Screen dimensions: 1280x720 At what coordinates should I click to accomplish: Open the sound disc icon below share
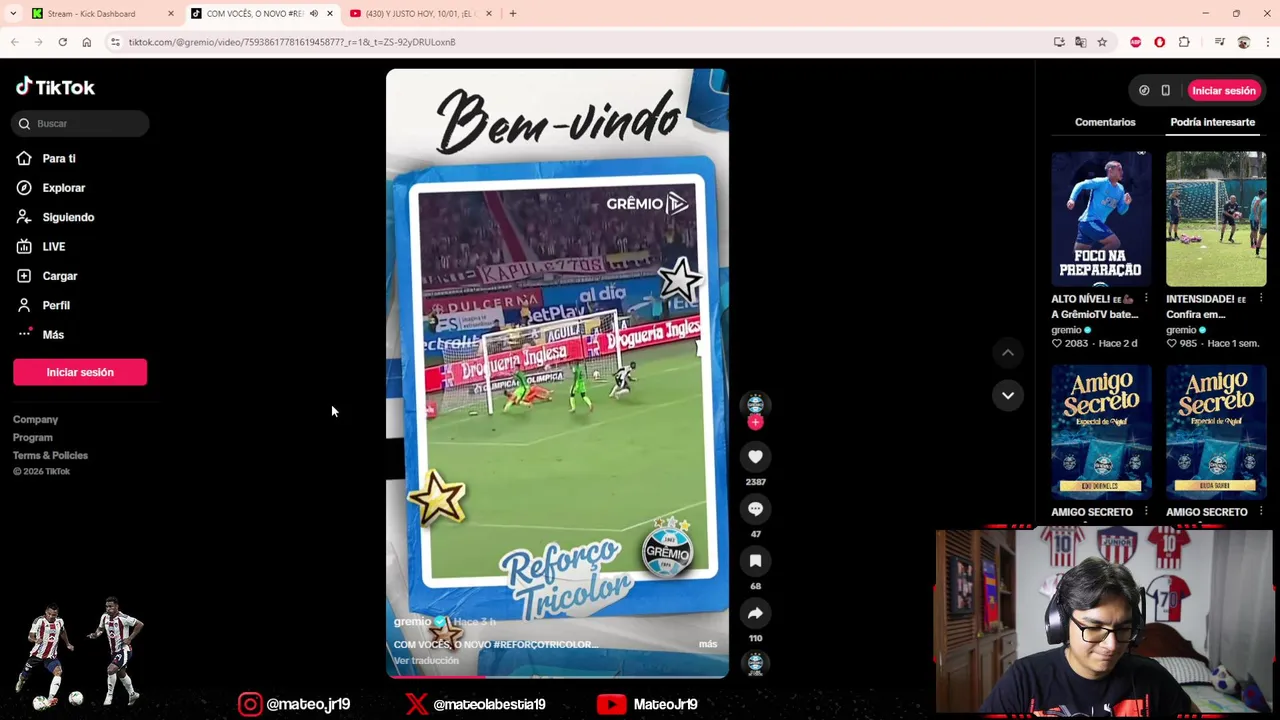pos(755,663)
